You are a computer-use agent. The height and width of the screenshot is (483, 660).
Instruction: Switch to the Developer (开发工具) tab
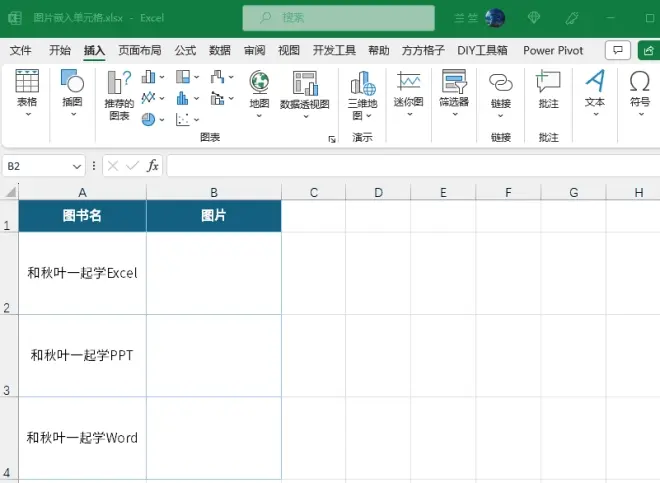[334, 51]
